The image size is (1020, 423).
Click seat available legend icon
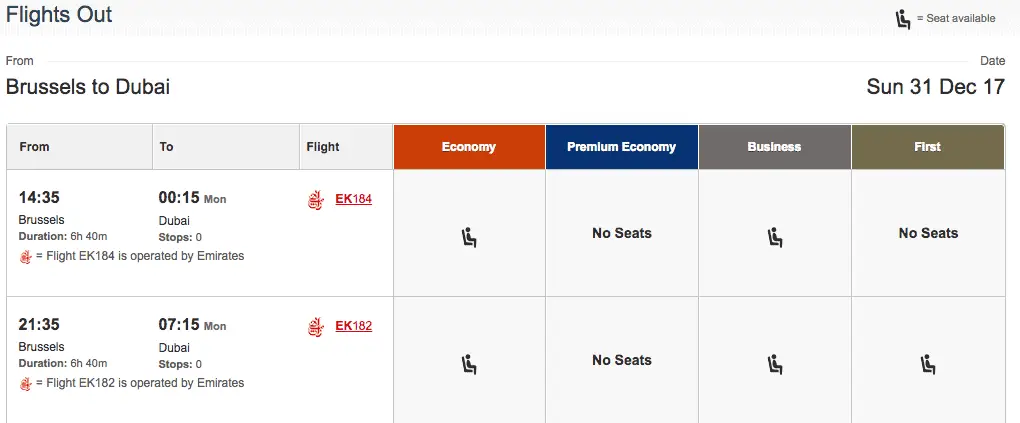coord(903,19)
